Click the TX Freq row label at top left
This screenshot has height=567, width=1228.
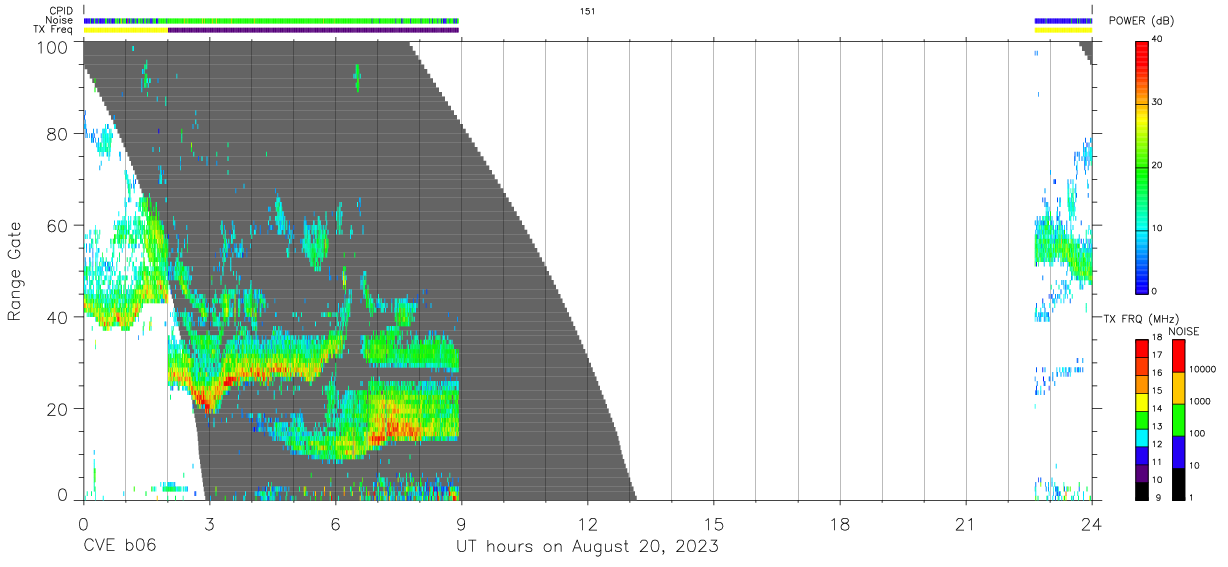[x=54, y=29]
